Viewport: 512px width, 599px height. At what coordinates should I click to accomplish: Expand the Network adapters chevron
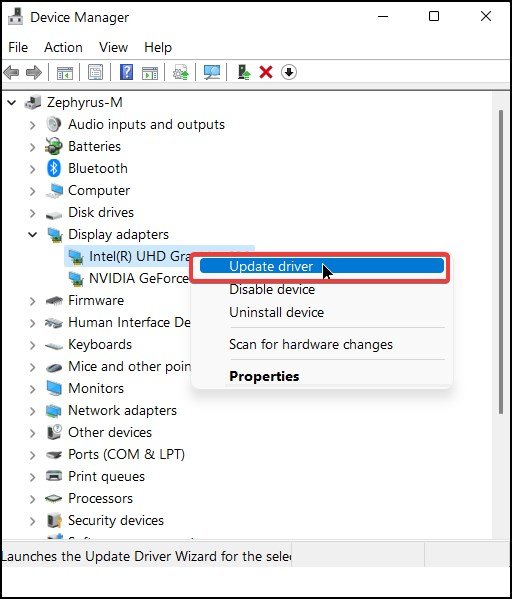[33, 411]
